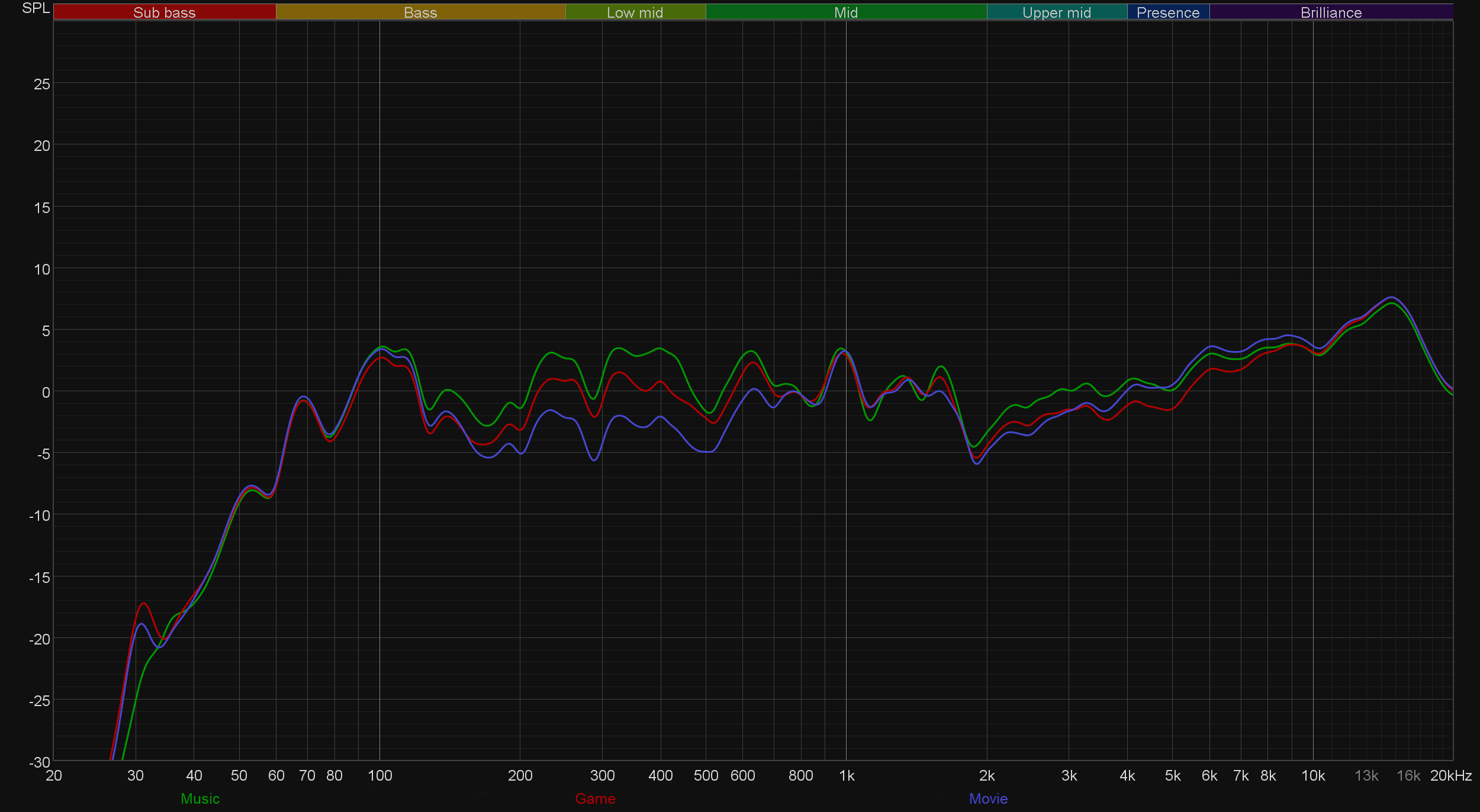The height and width of the screenshot is (812, 1480).
Task: Click the Low mid band header
Action: coord(635,12)
